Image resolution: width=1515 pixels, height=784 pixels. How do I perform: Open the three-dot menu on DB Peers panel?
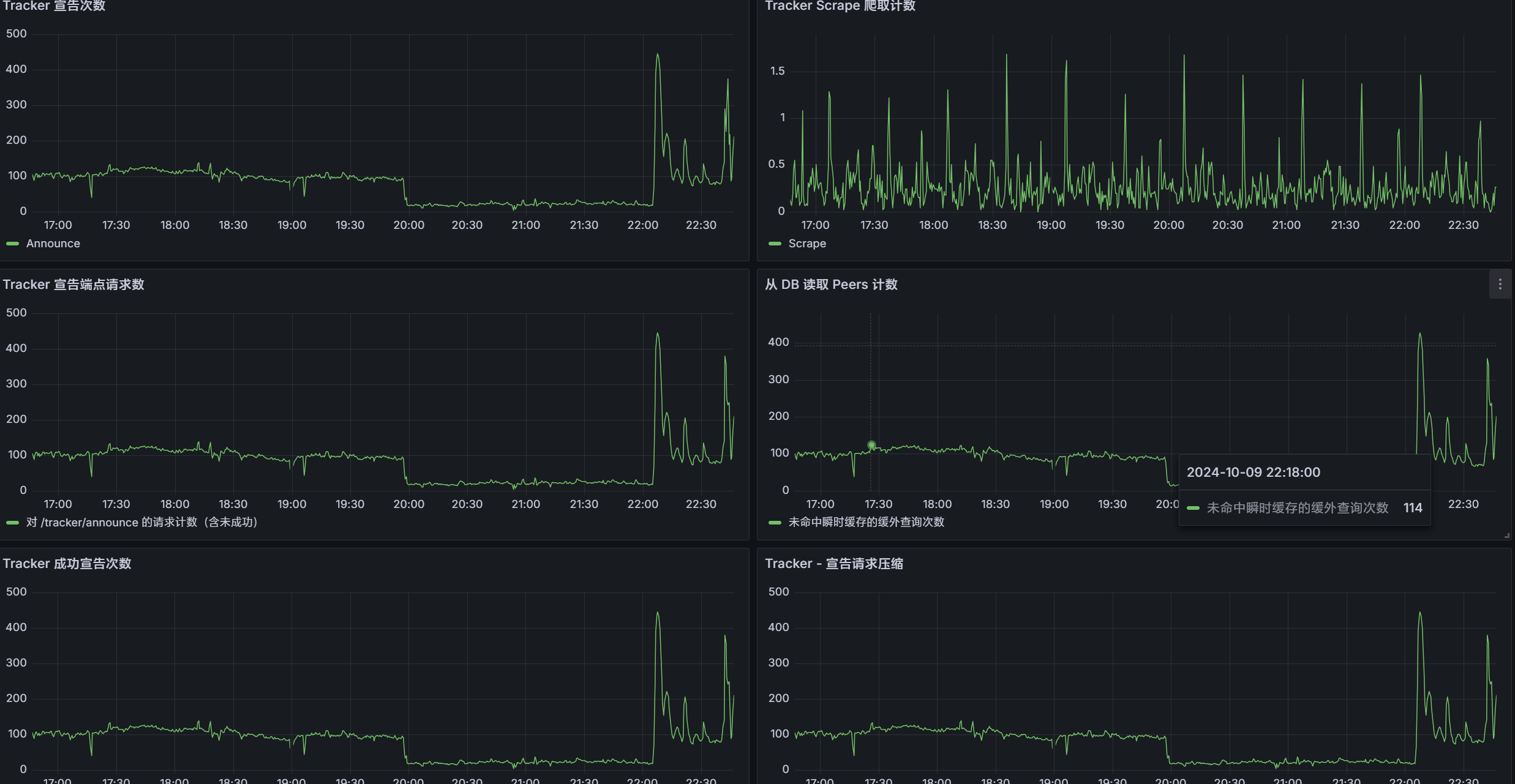point(1500,285)
